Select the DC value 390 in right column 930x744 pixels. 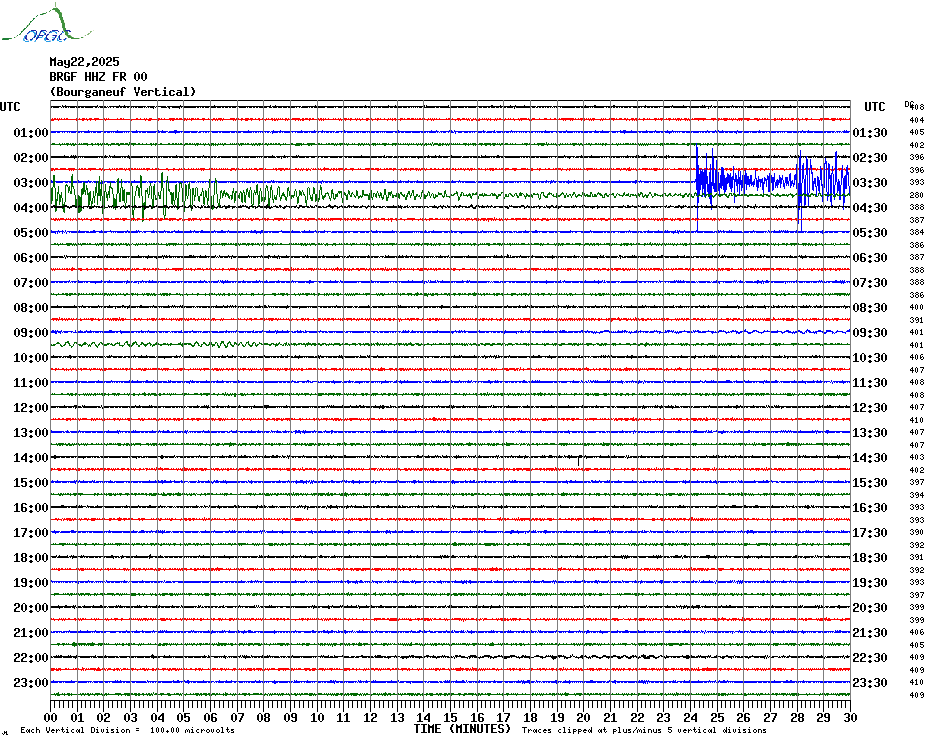(917, 532)
